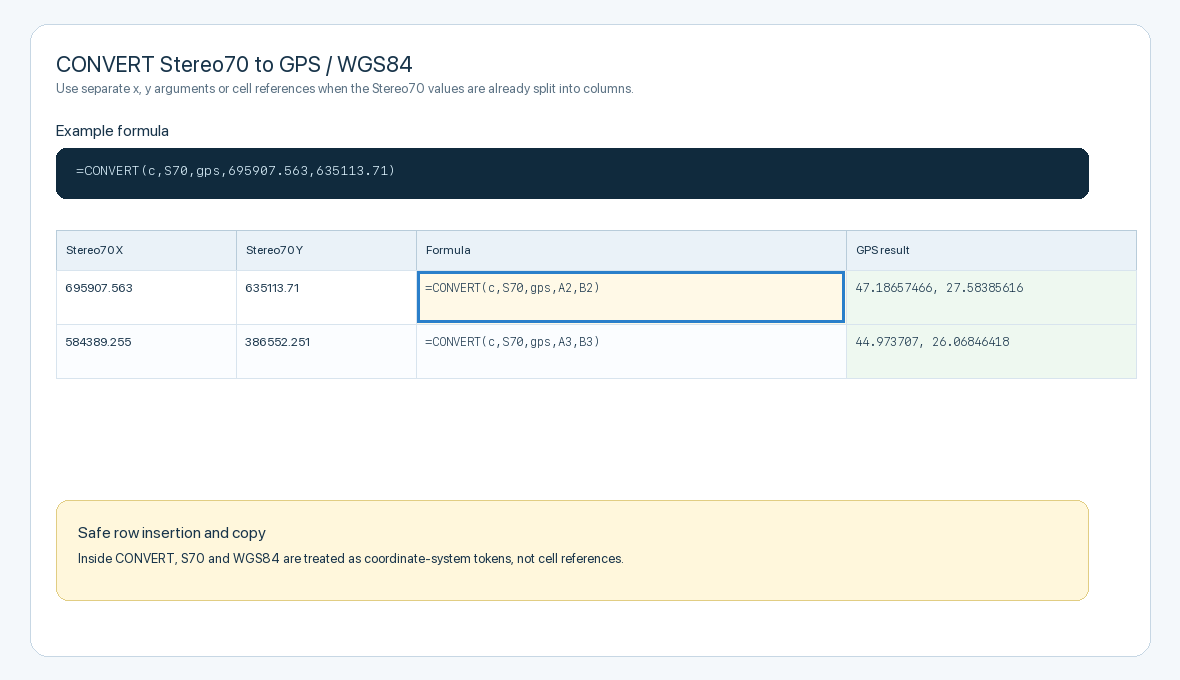This screenshot has height=680, width=1180.
Task: Select cell containing 695907.563
Action: (146, 298)
